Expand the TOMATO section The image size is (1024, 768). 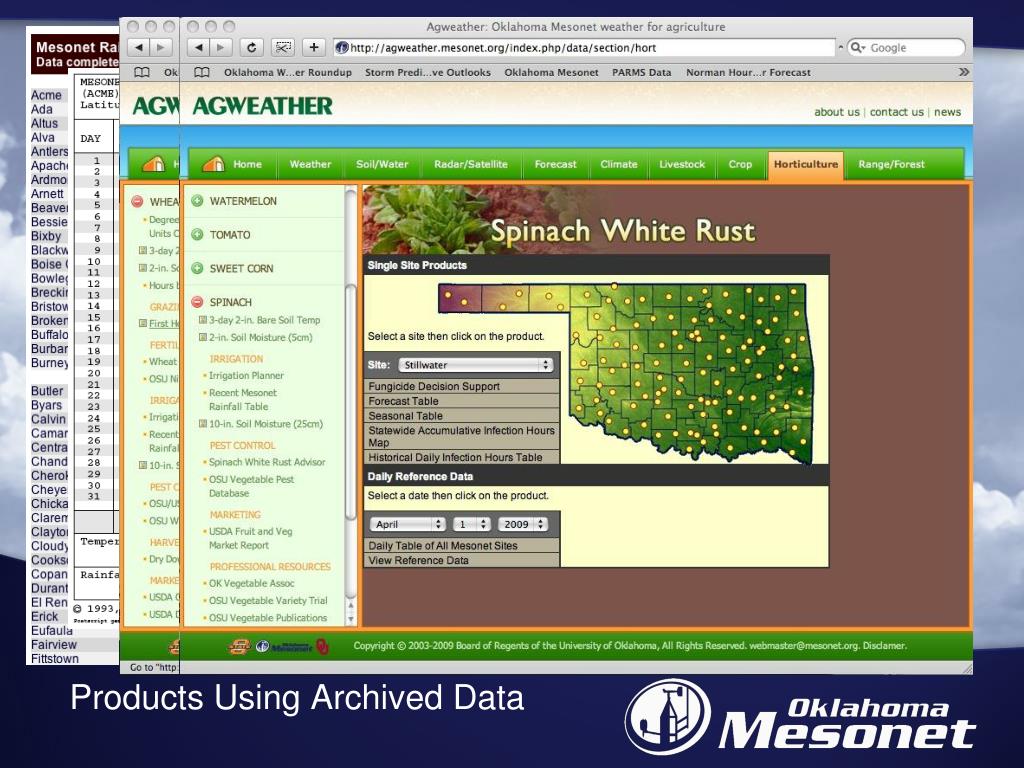[230, 234]
